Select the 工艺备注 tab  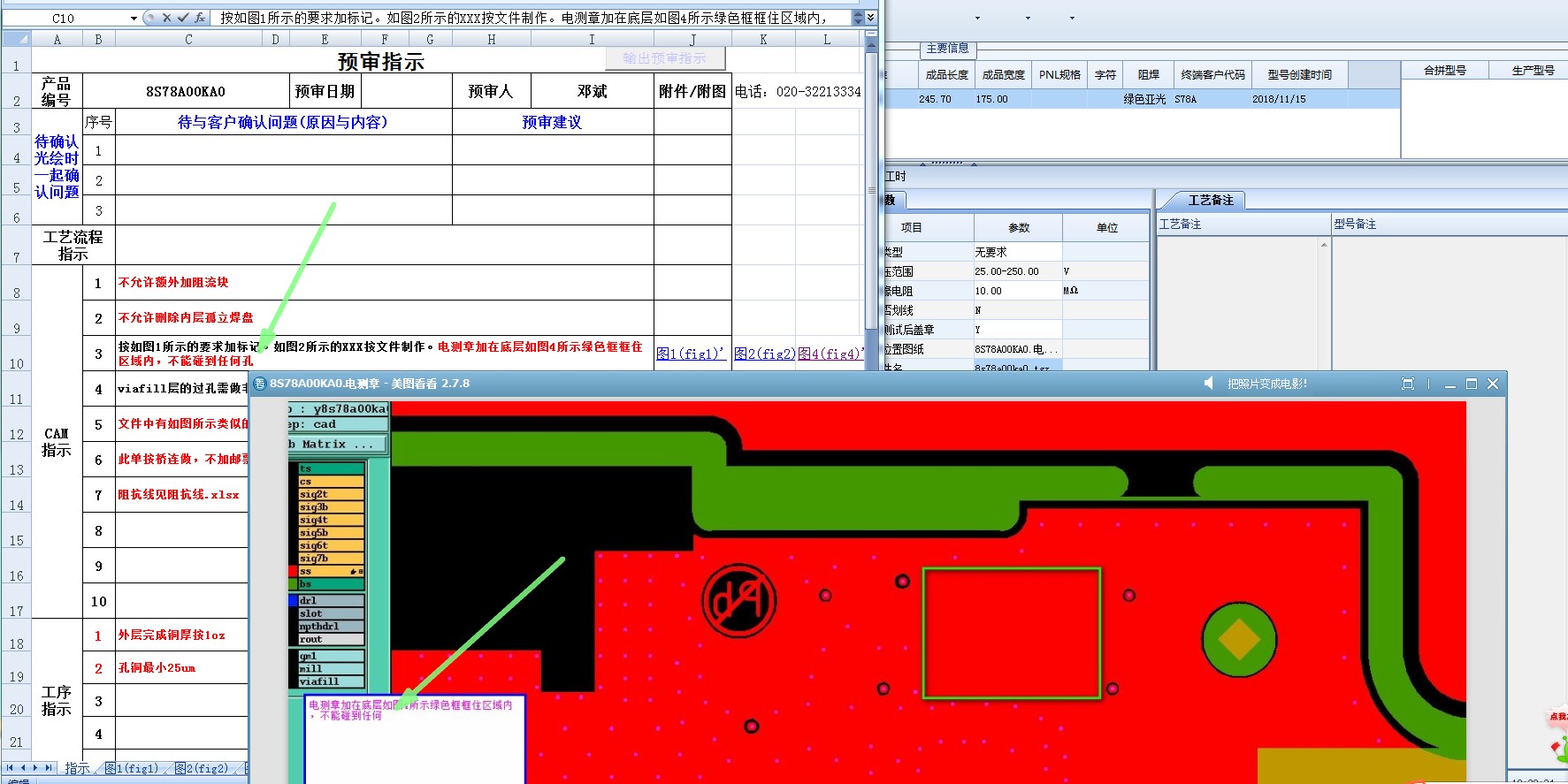click(x=1210, y=200)
